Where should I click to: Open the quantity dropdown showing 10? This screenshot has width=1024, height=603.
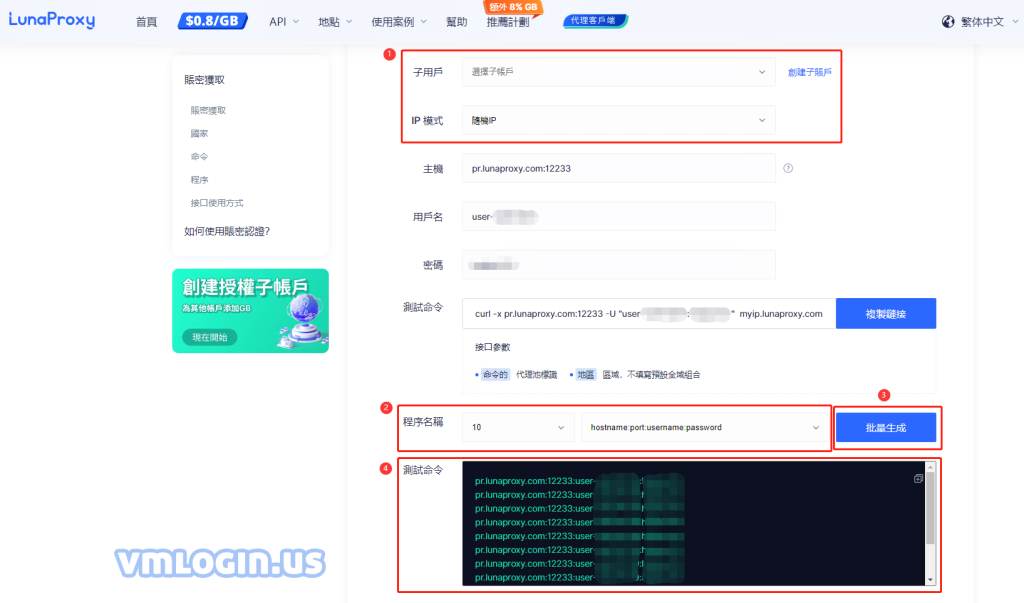point(518,427)
